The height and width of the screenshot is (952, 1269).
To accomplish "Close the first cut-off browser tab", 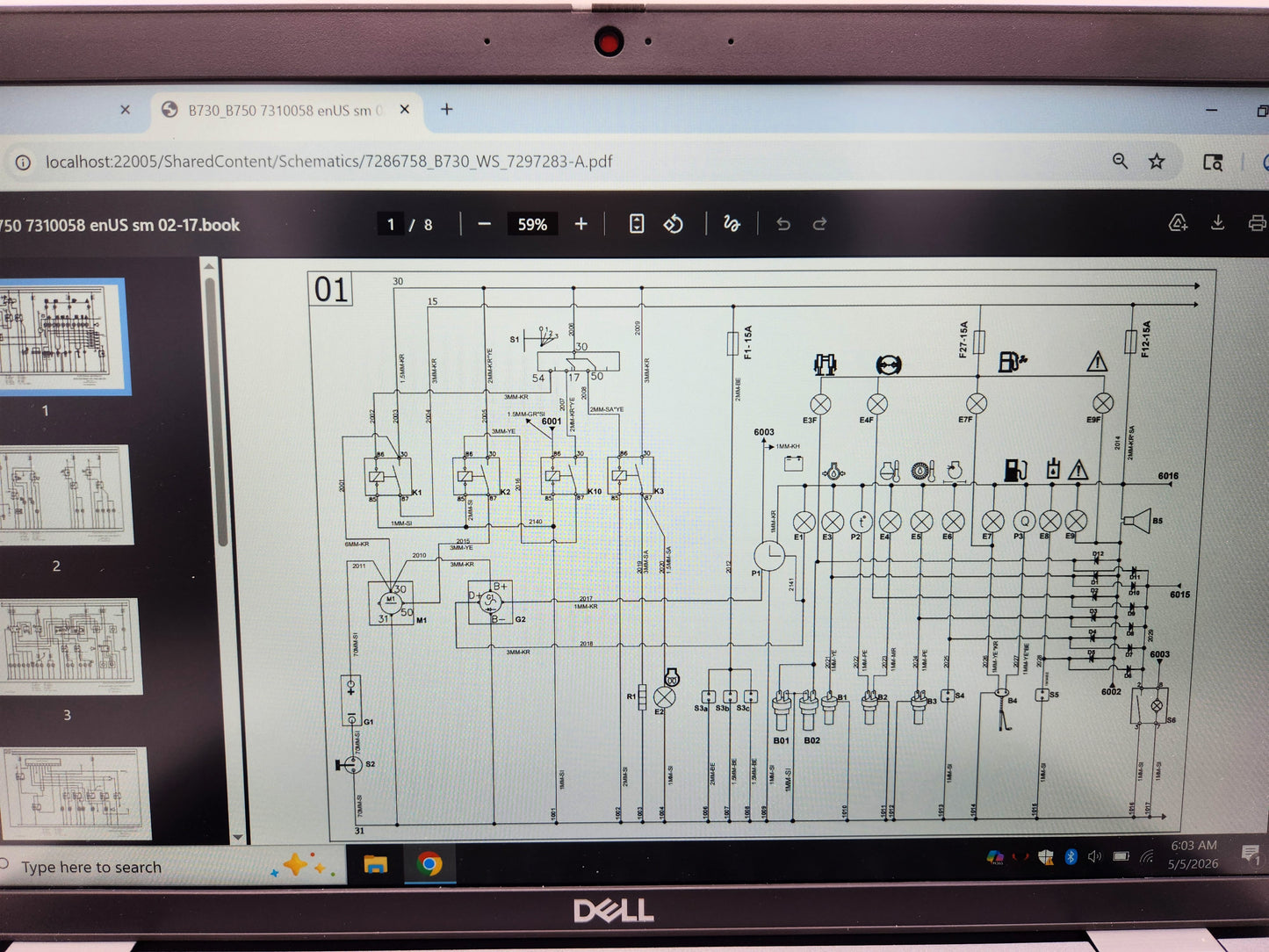I will tap(125, 110).
